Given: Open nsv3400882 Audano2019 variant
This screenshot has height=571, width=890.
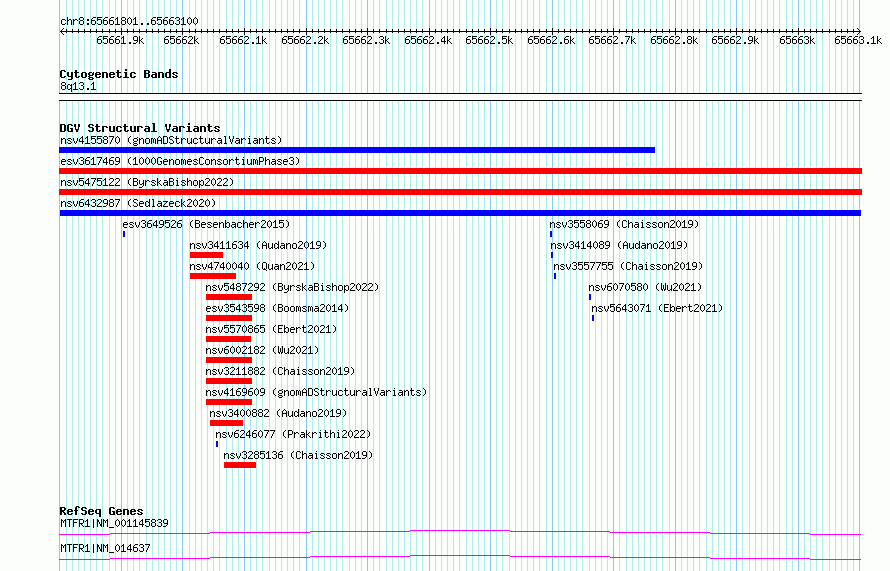Looking at the screenshot, I should click(x=278, y=413).
